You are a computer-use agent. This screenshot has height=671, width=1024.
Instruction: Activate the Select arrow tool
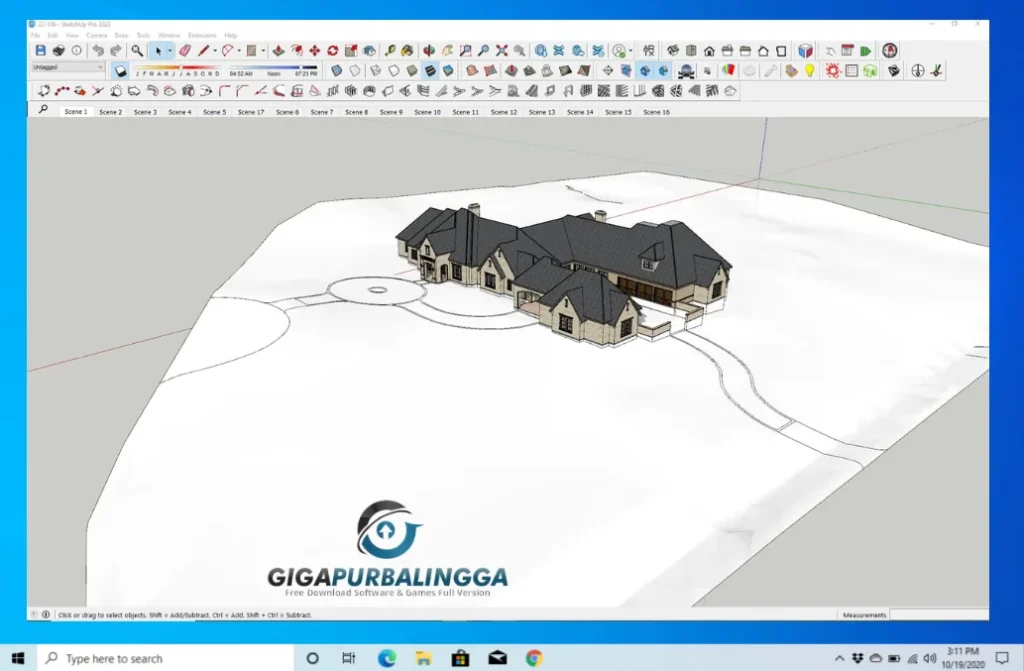click(x=158, y=50)
